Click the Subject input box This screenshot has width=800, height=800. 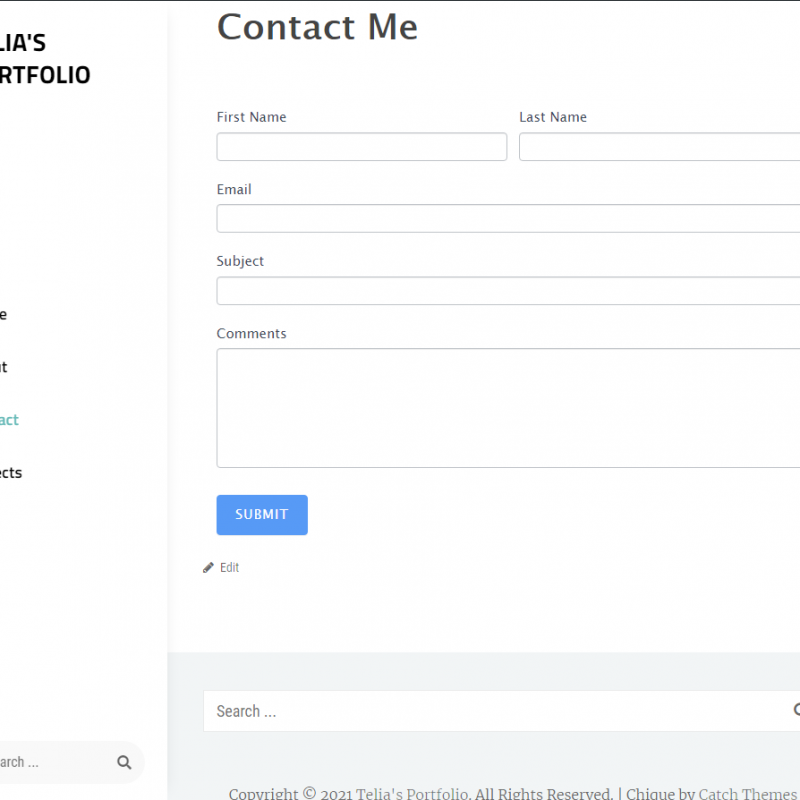[x=500, y=290]
